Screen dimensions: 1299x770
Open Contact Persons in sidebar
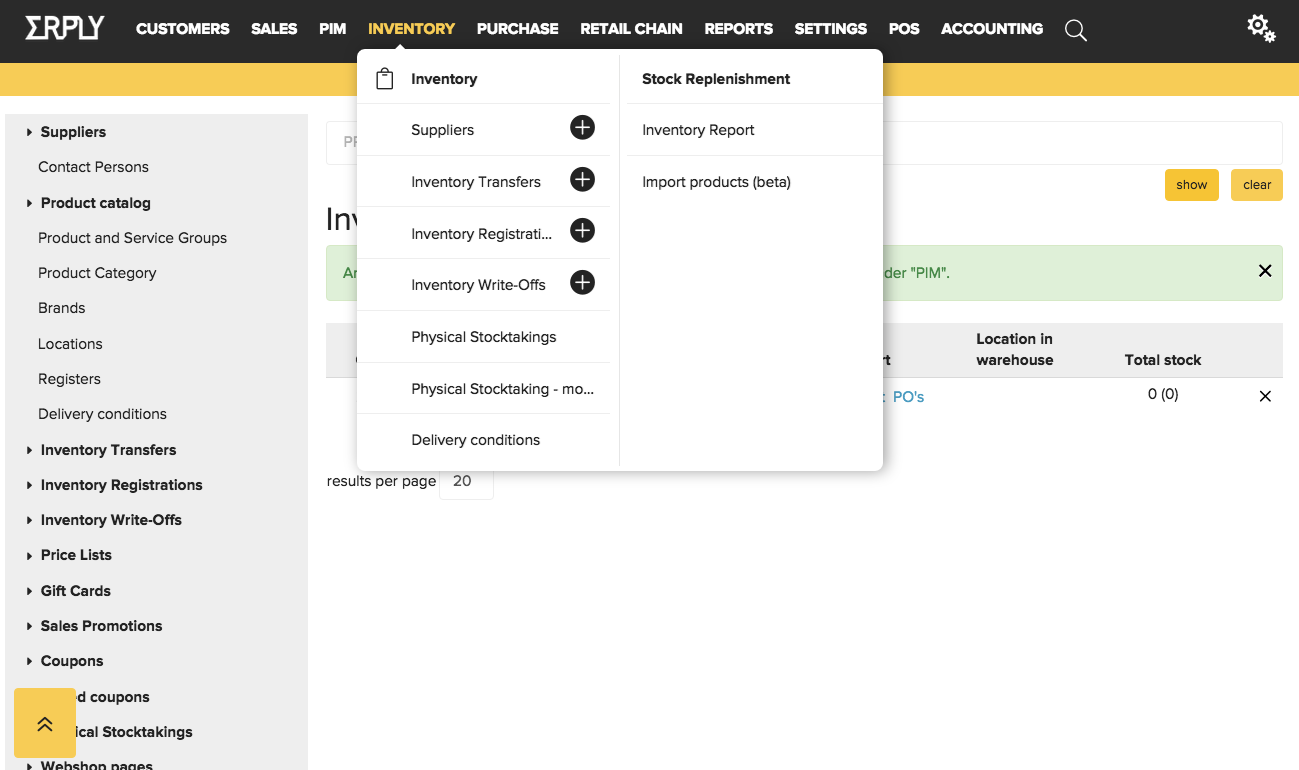(x=93, y=167)
